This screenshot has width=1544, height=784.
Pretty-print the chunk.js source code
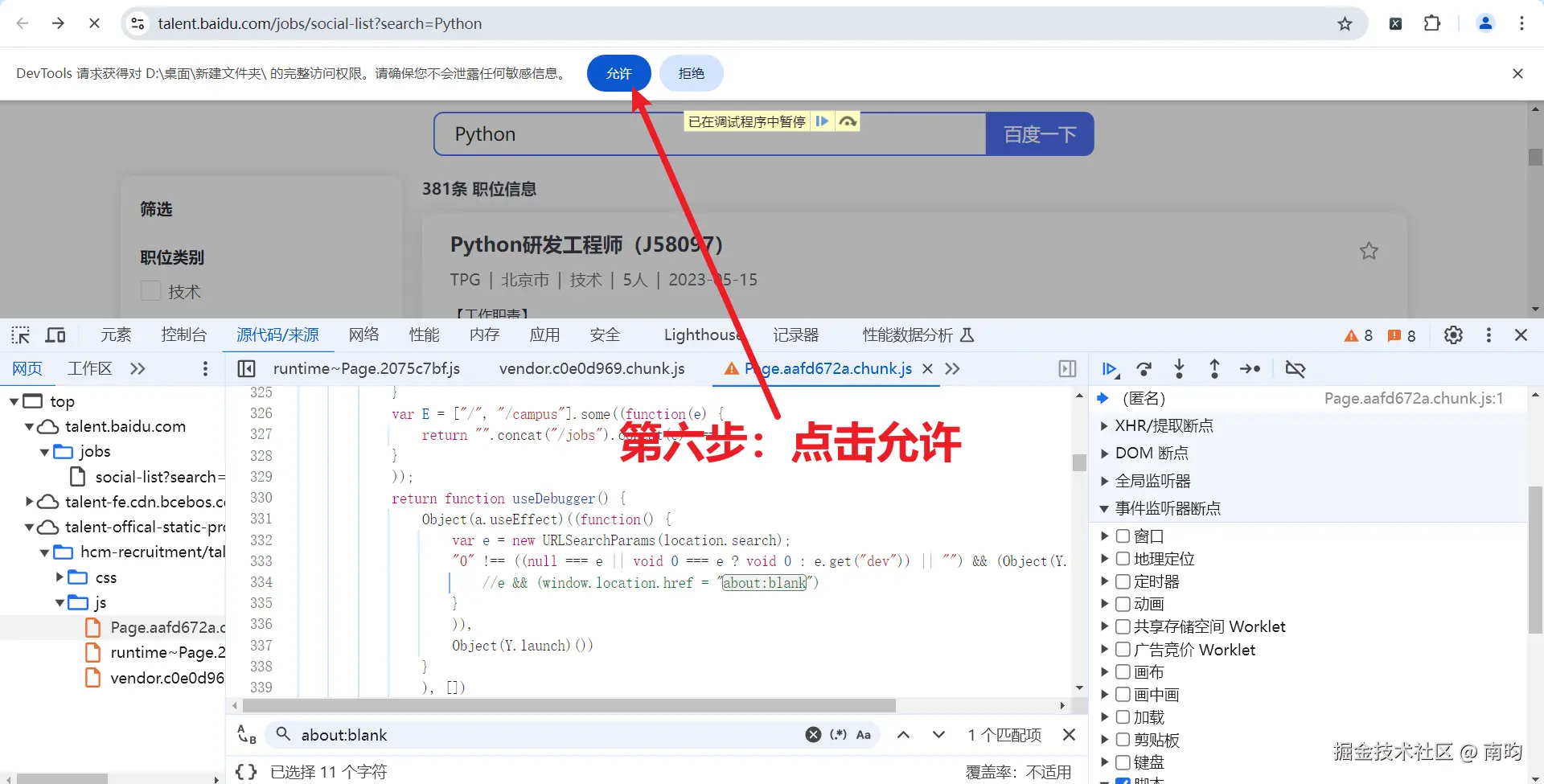tap(245, 771)
